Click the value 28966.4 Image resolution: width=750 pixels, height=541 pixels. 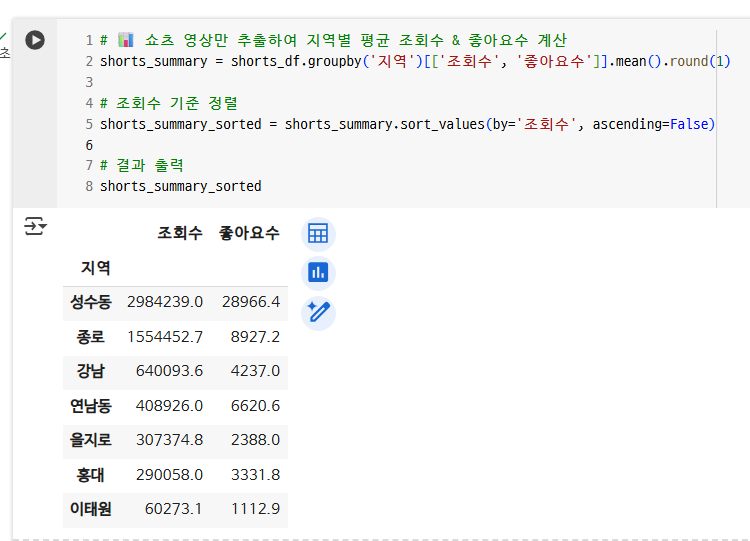[x=251, y=302]
